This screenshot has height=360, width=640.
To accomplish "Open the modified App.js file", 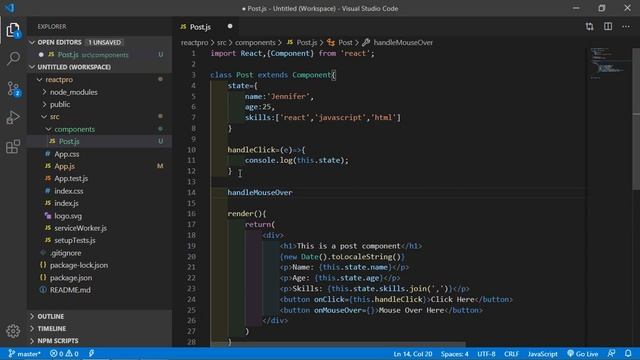I will [100, 166].
